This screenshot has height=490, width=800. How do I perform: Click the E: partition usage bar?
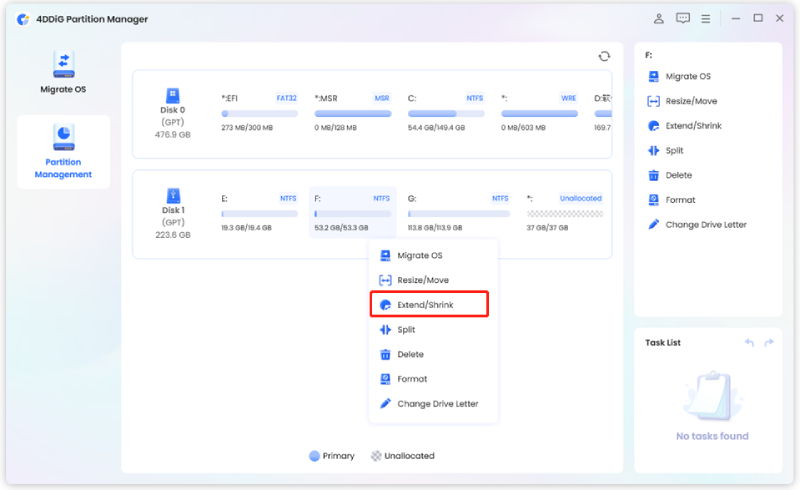[x=259, y=214]
